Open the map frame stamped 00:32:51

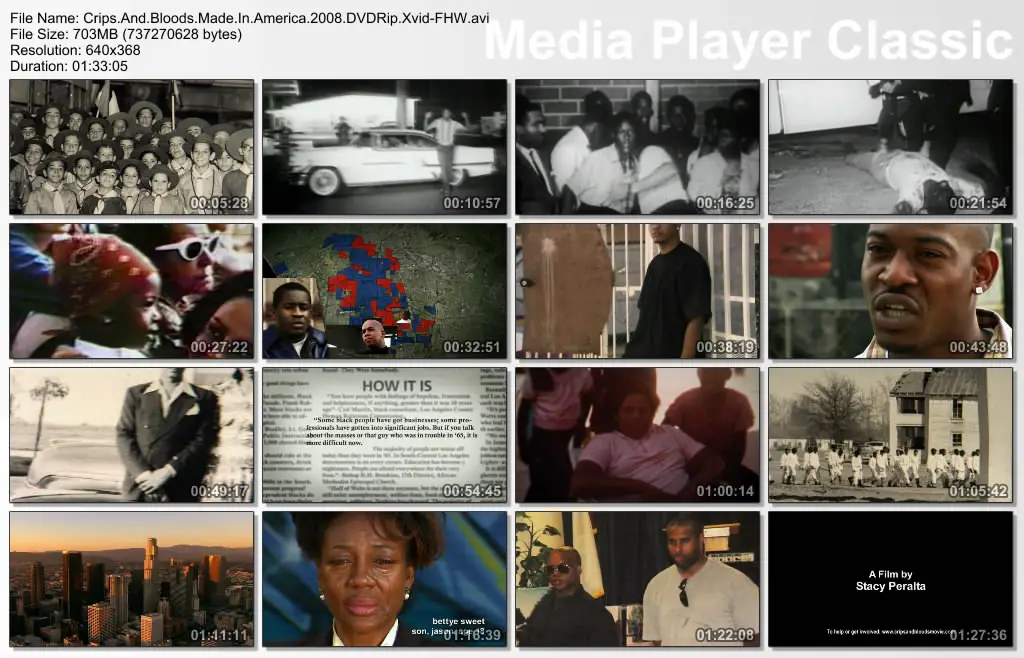[x=385, y=291]
